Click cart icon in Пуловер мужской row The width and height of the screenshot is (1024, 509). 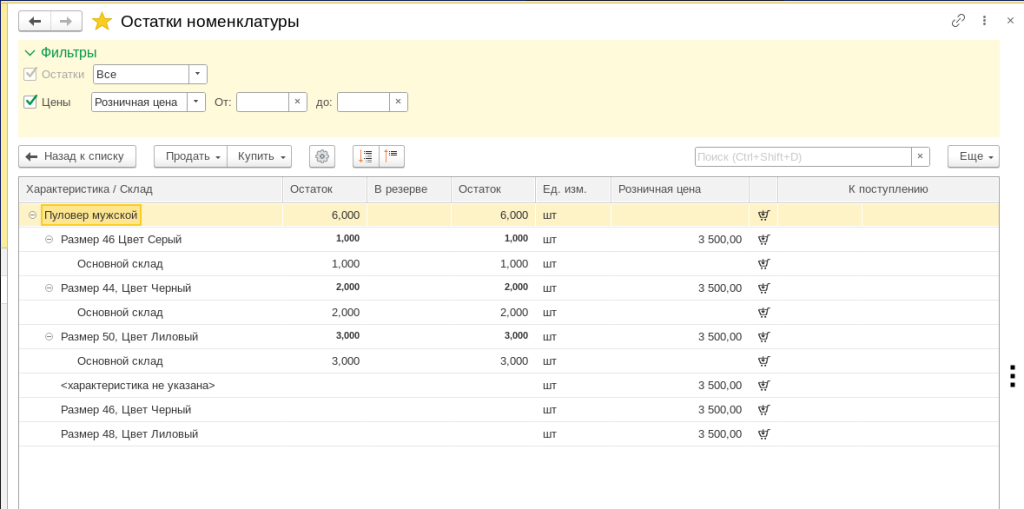click(x=763, y=215)
